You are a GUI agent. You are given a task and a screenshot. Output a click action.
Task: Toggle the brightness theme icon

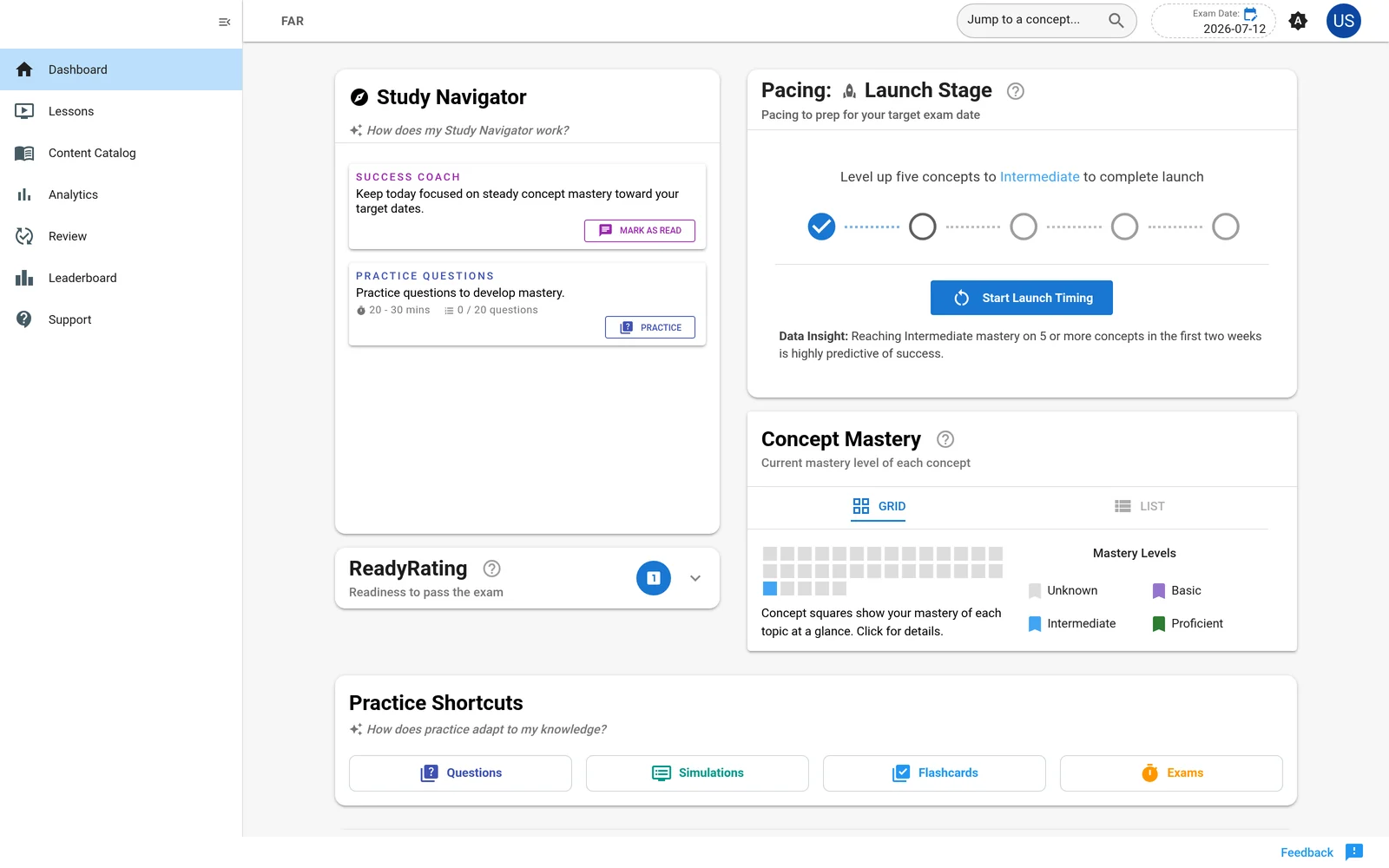click(1298, 21)
